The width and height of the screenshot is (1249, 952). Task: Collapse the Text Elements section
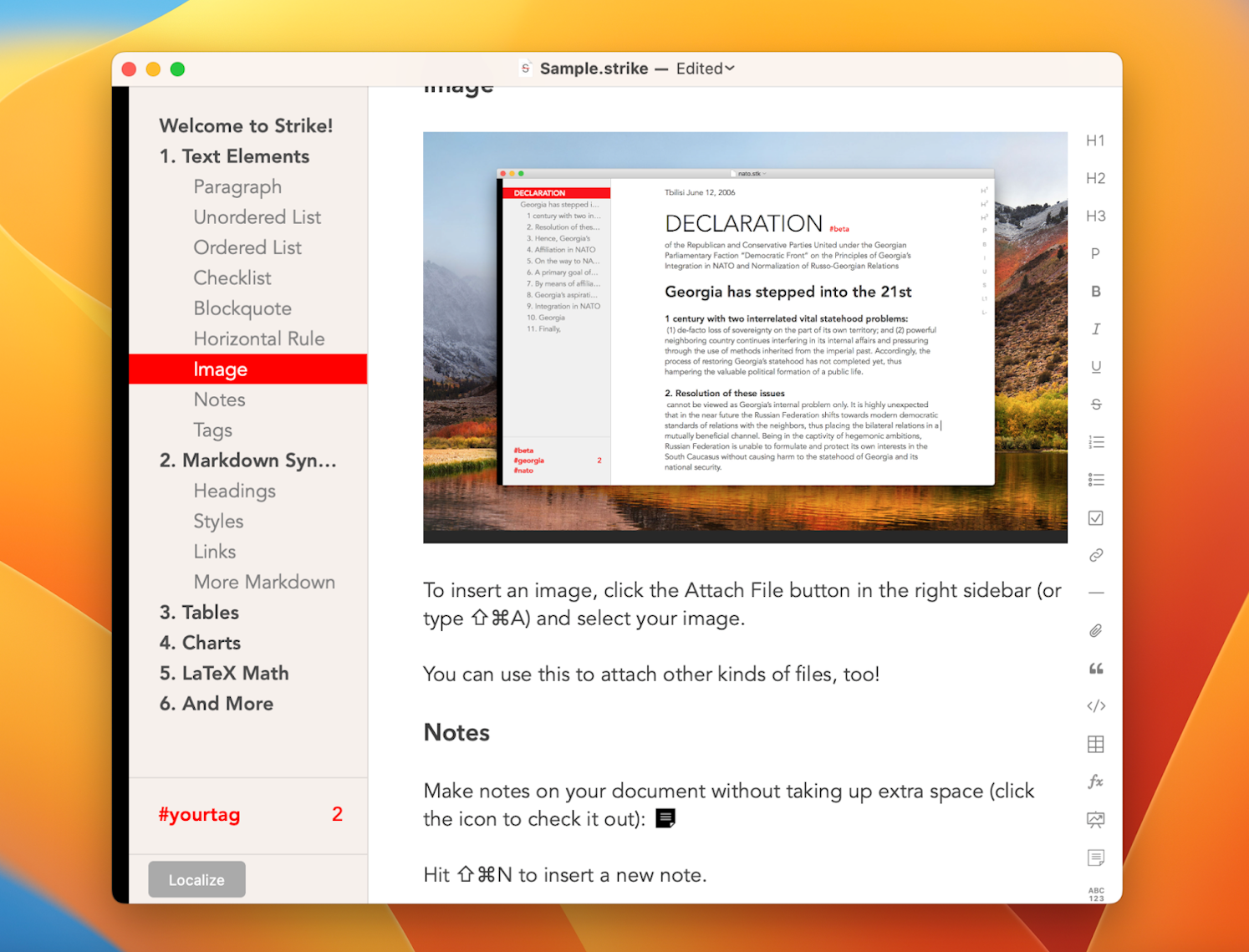point(234,156)
